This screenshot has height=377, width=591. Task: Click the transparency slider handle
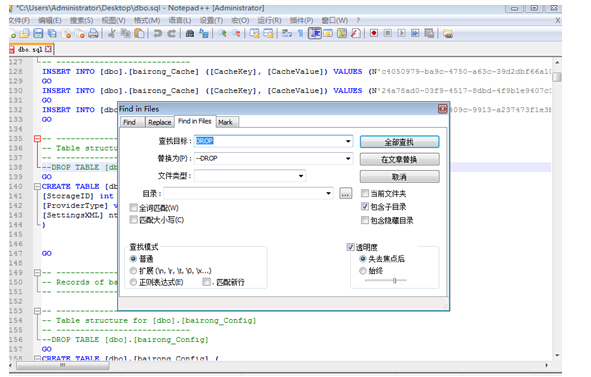[395, 280]
